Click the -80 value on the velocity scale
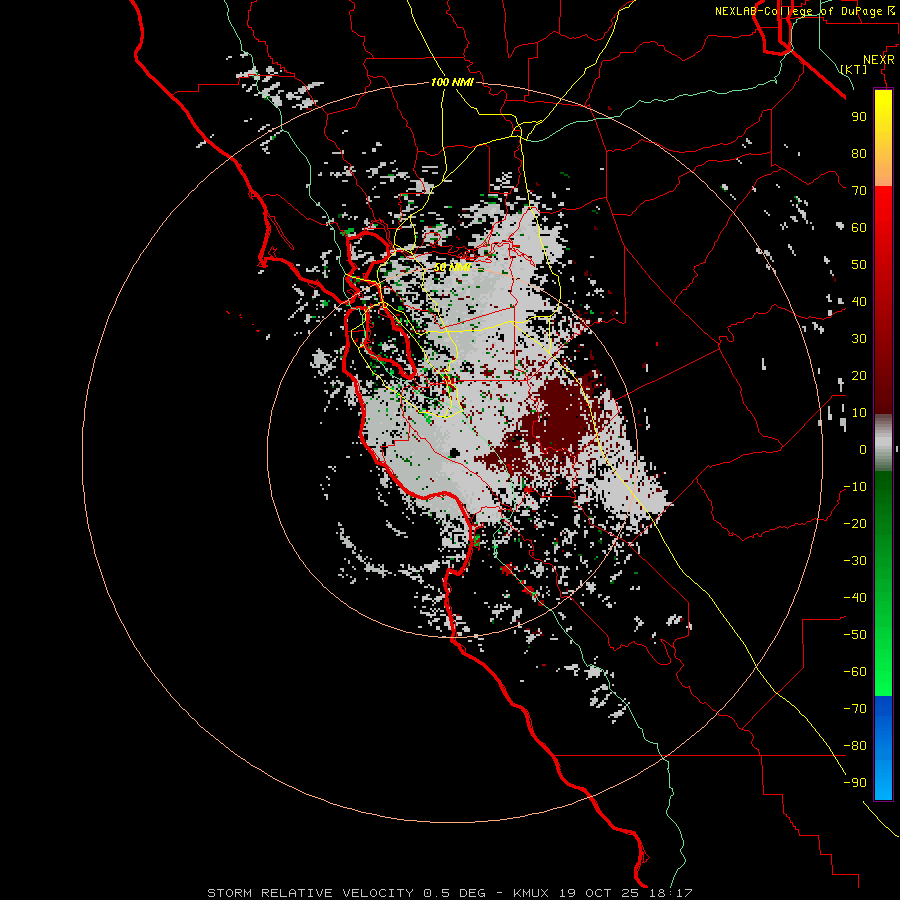 pos(855,746)
